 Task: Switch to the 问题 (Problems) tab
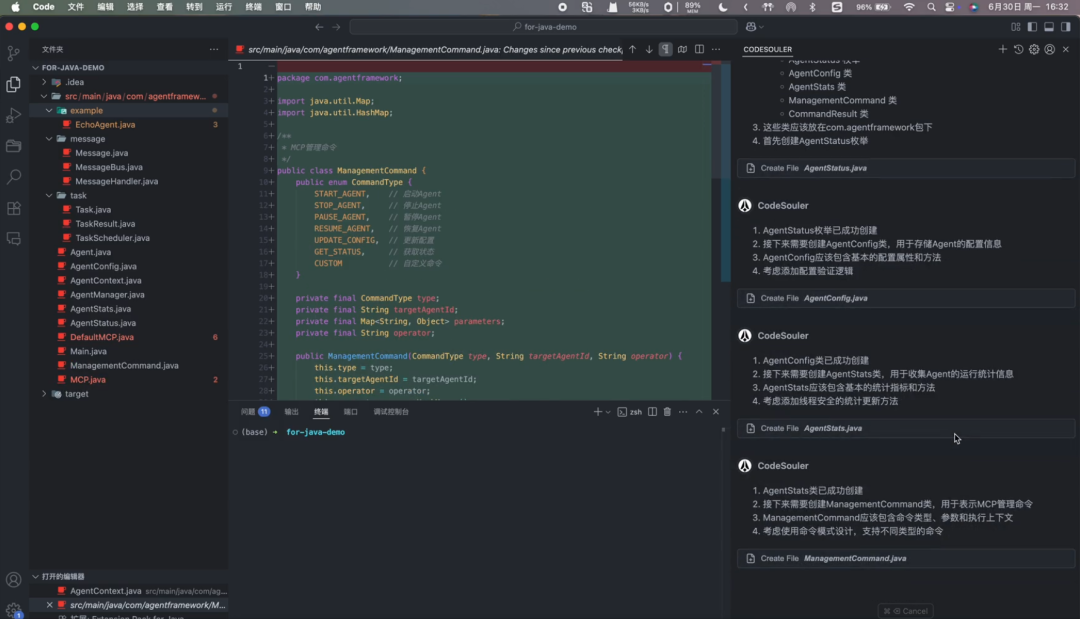[x=249, y=411]
